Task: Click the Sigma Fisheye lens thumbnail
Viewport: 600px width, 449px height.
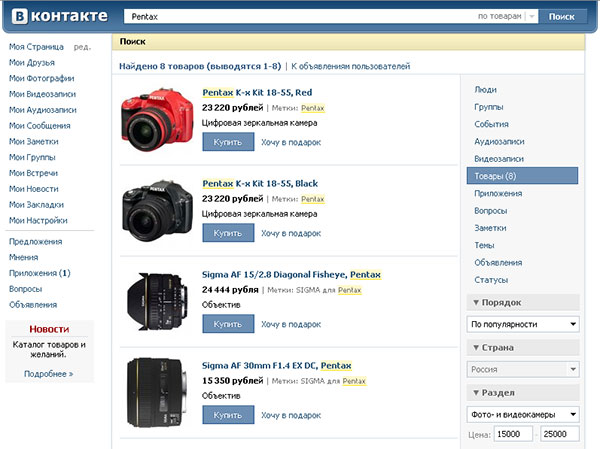Action: click(x=157, y=301)
